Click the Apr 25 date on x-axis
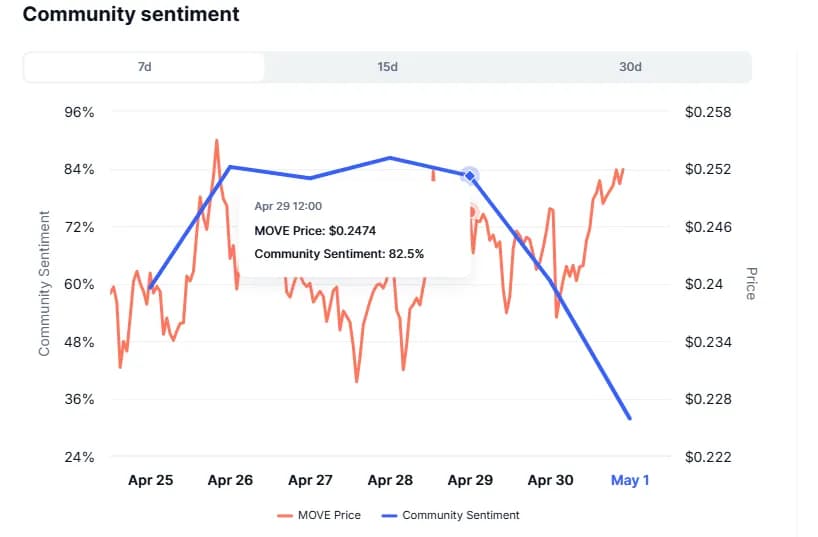The width and height of the screenshot is (818, 537). (150, 480)
